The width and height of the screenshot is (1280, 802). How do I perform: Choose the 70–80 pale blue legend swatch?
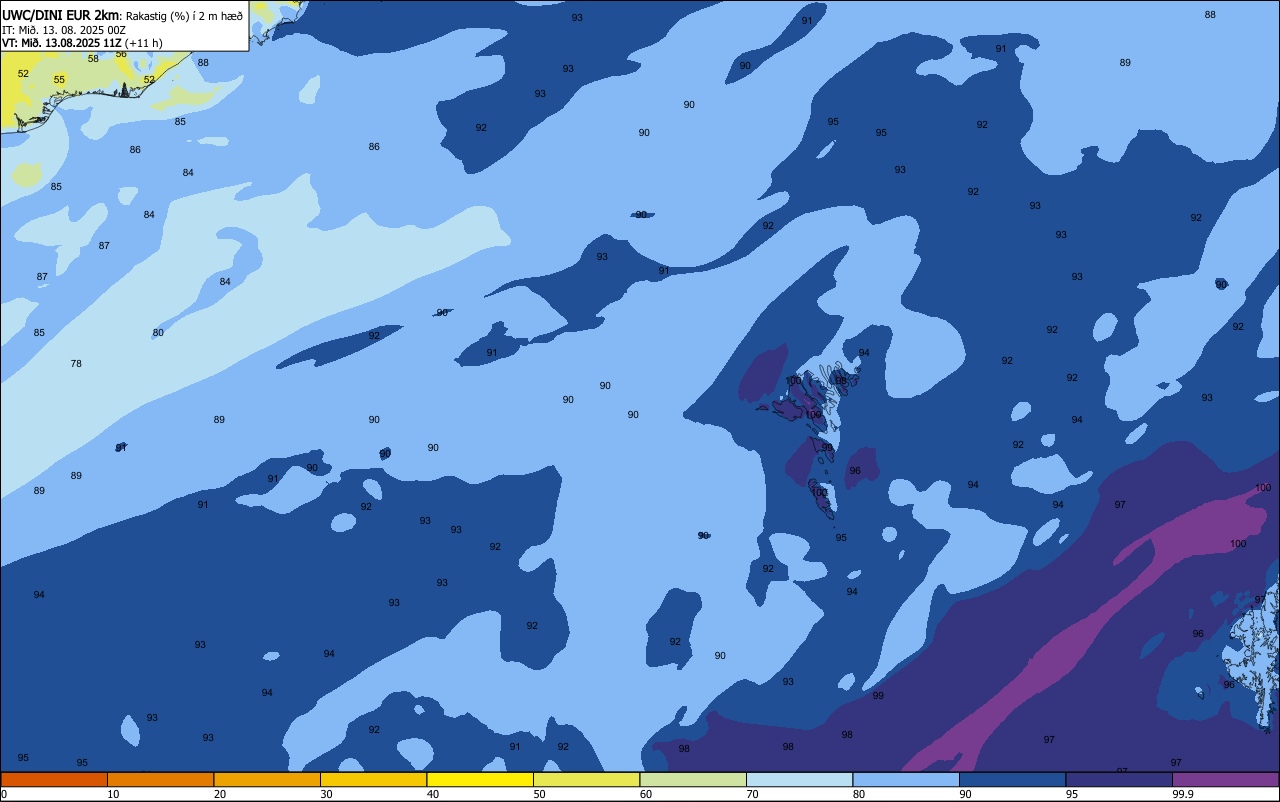pos(799,779)
